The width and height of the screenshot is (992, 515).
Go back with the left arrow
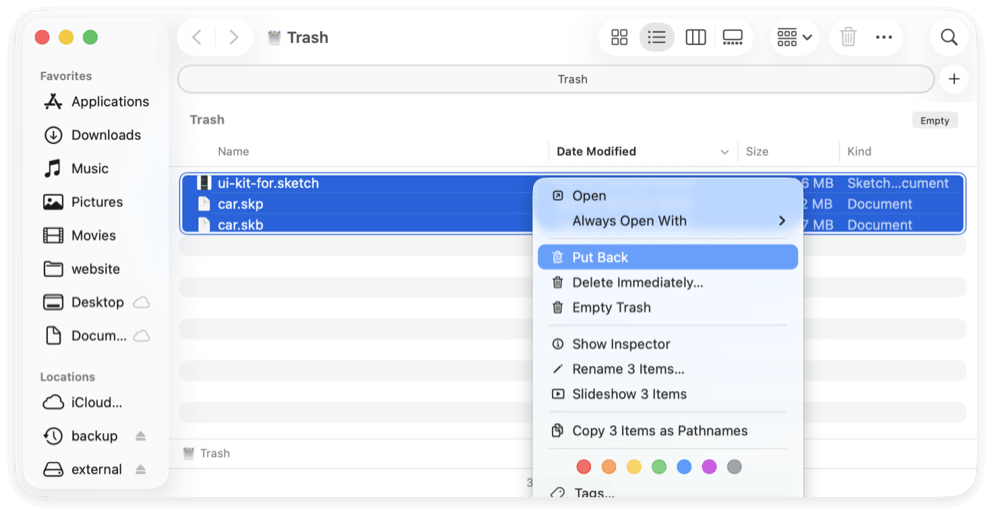tap(197, 37)
